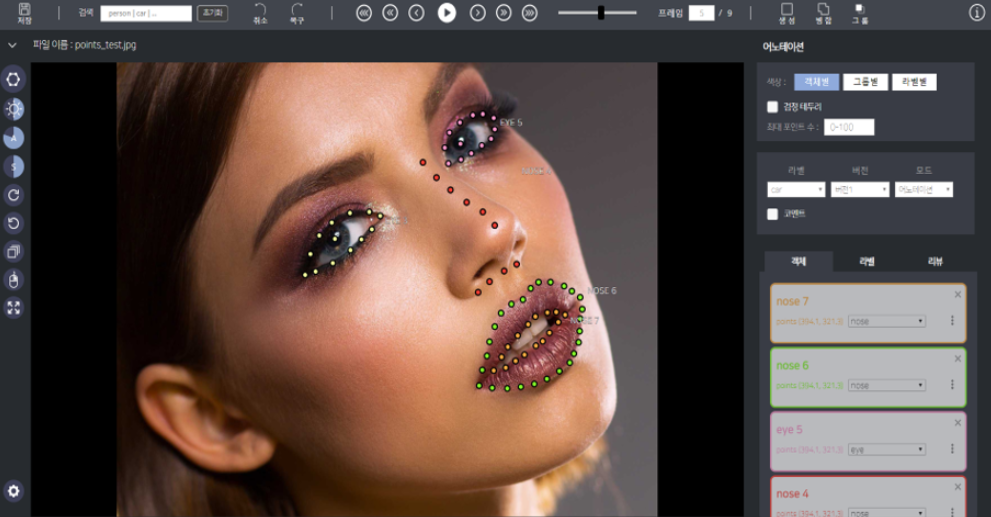991x517 pixels.
Task: Remove nose 7 object with its X
Action: (x=958, y=295)
